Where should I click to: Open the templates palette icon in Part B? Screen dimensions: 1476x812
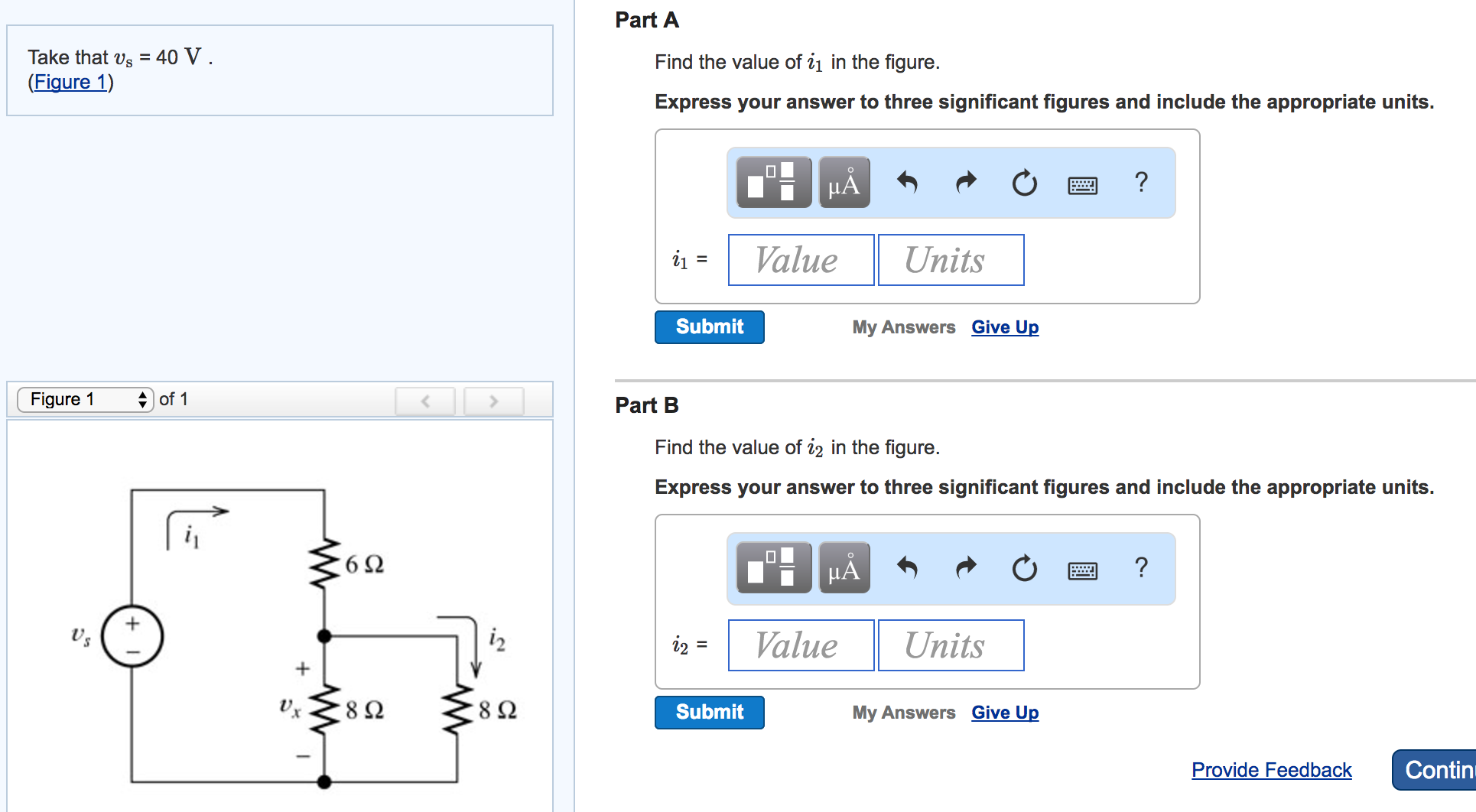pos(772,568)
